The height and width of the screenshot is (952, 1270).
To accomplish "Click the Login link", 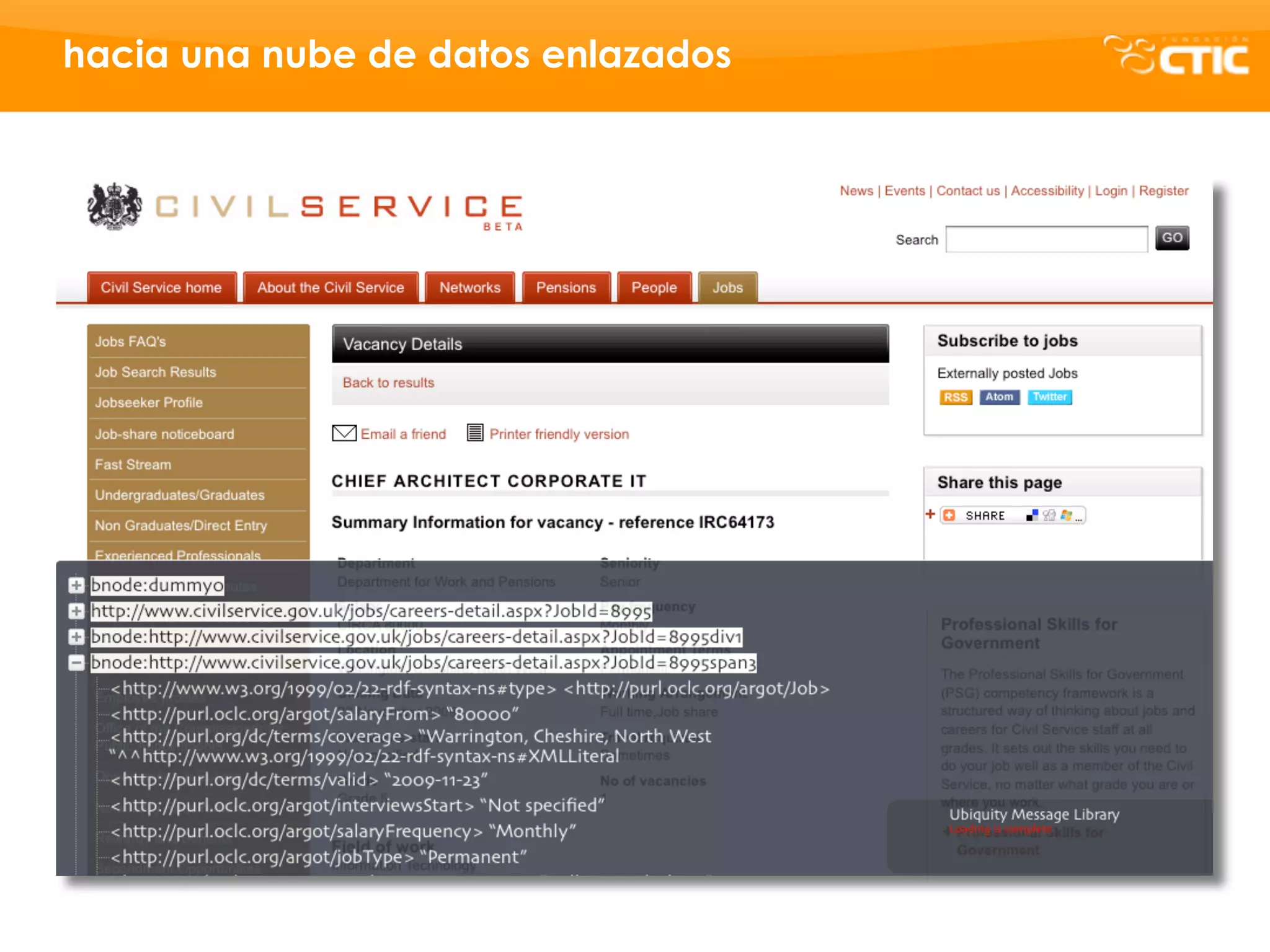I will [x=1111, y=191].
